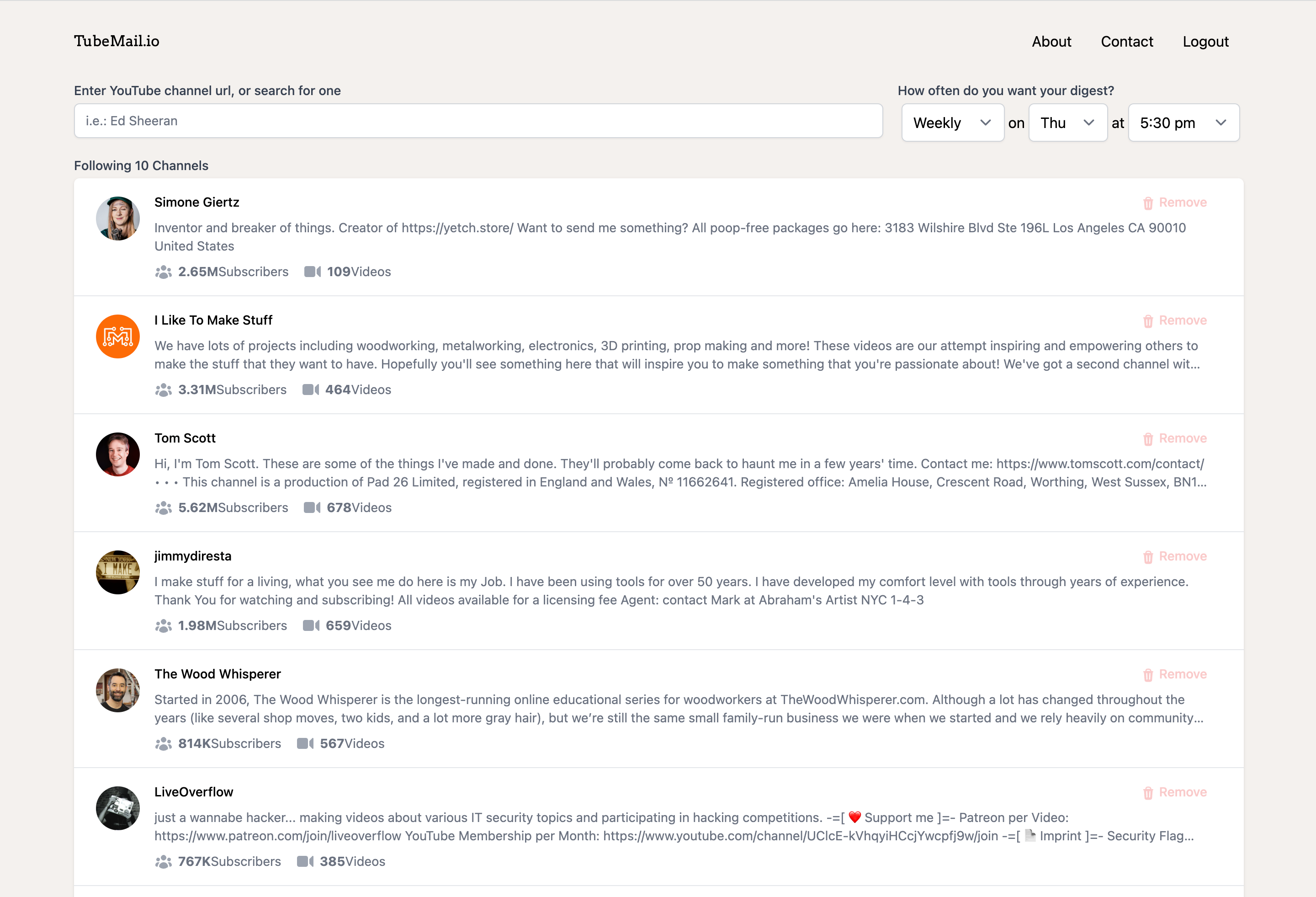1316x897 pixels.
Task: Click LiveOverflow description text
Action: (674, 826)
